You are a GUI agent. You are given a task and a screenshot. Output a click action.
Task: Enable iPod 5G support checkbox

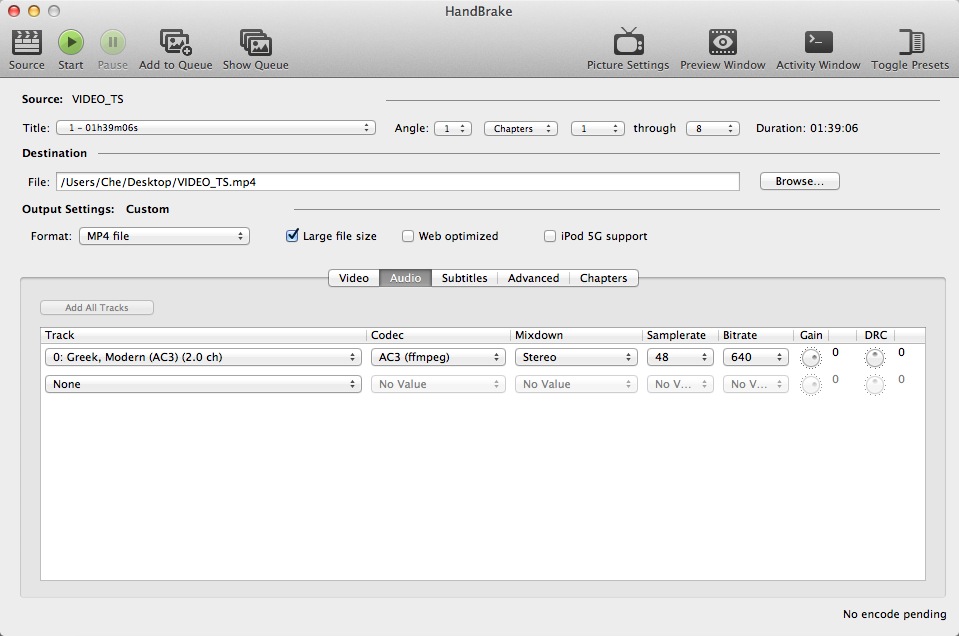tap(550, 236)
